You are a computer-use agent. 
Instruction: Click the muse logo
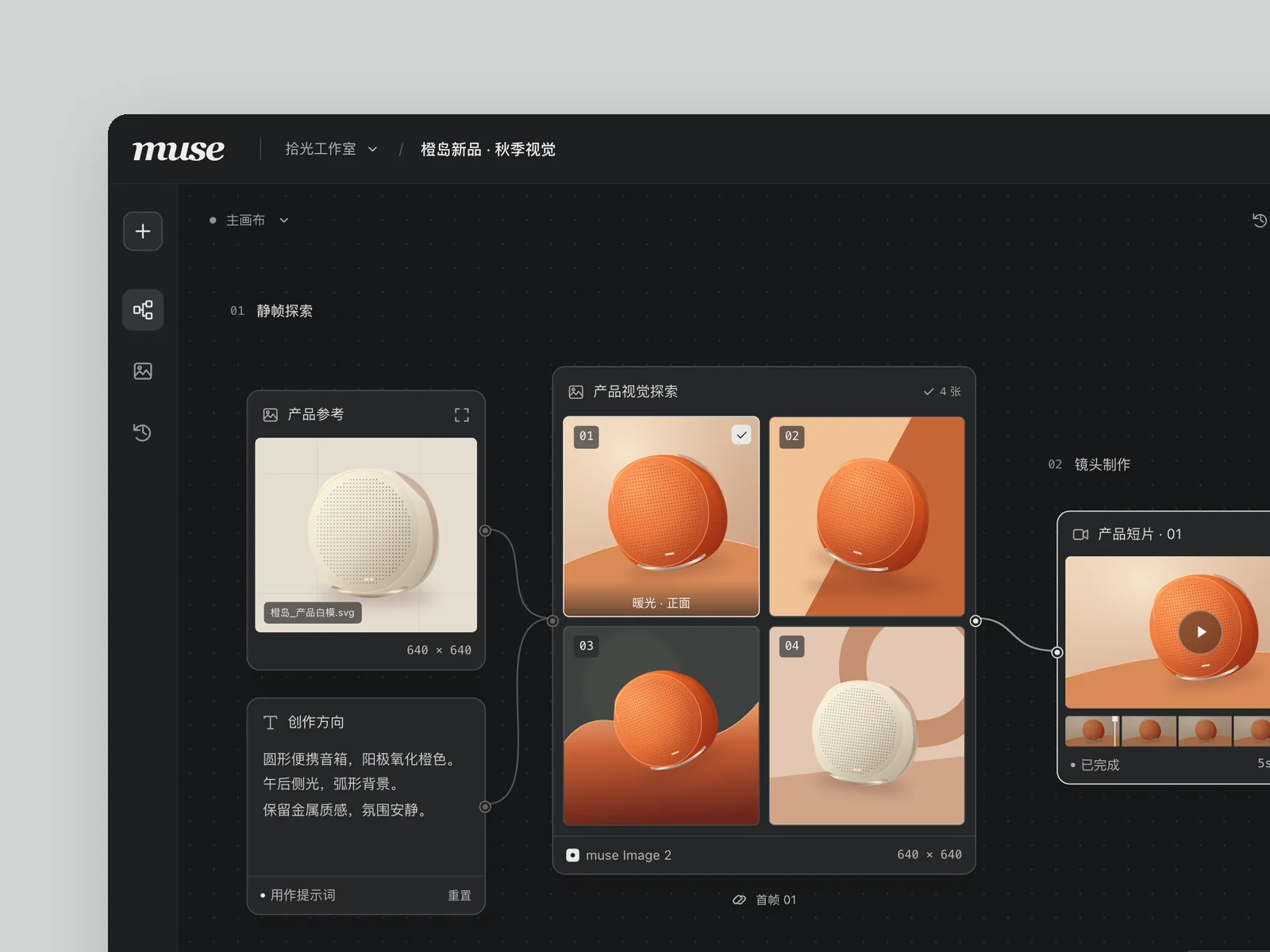[179, 149]
